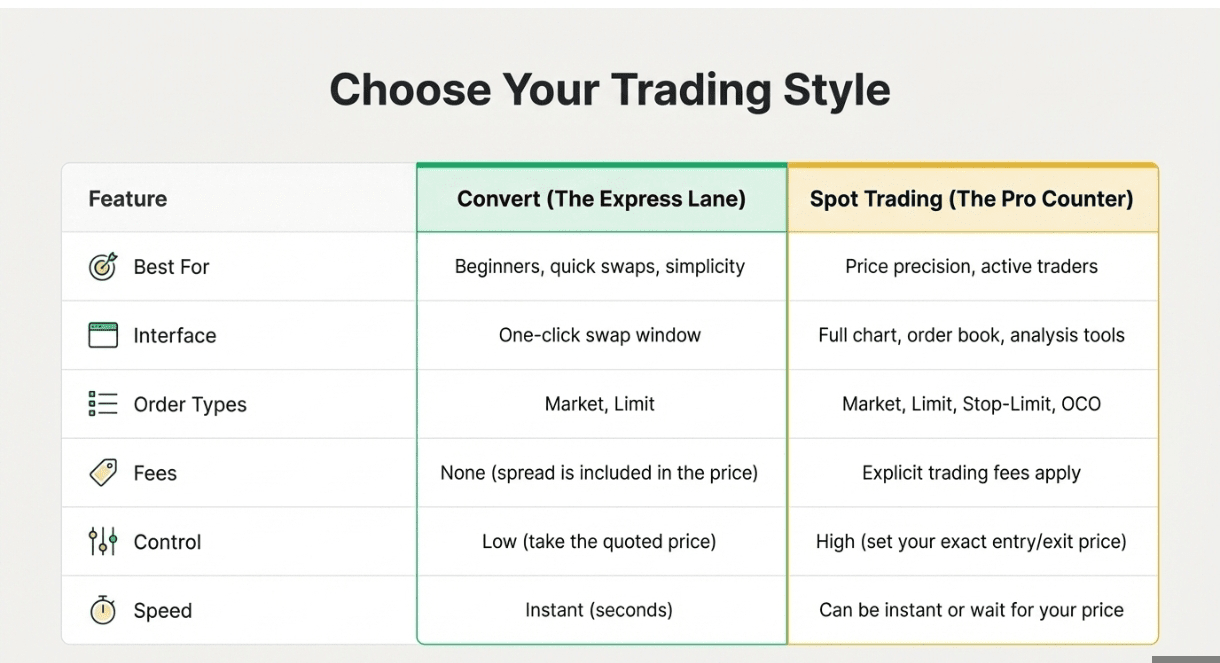Screen dimensions: 1220x663
Task: Click the Market, Limit, Stop-Limit, OCO cell
Action: point(971,405)
